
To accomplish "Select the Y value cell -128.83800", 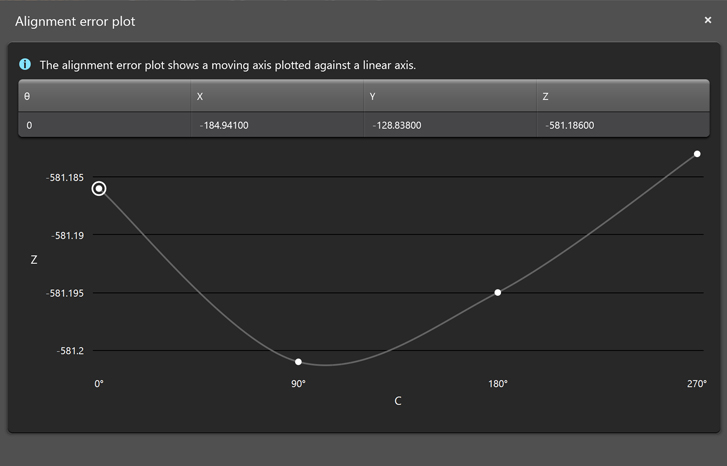I will click(x=450, y=125).
